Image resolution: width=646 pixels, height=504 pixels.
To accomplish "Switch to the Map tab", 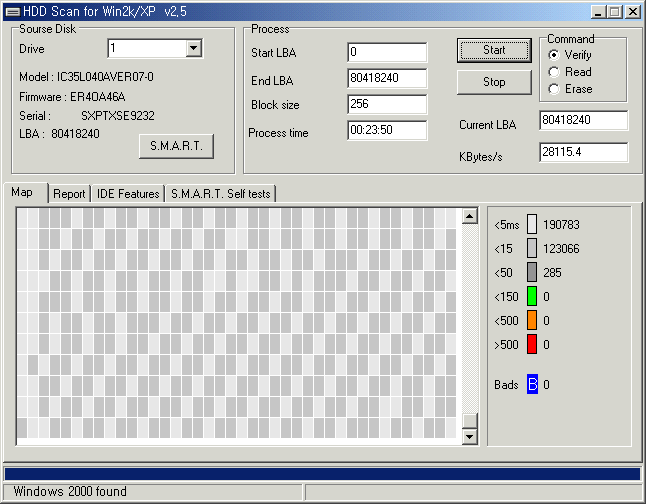I will (x=25, y=192).
